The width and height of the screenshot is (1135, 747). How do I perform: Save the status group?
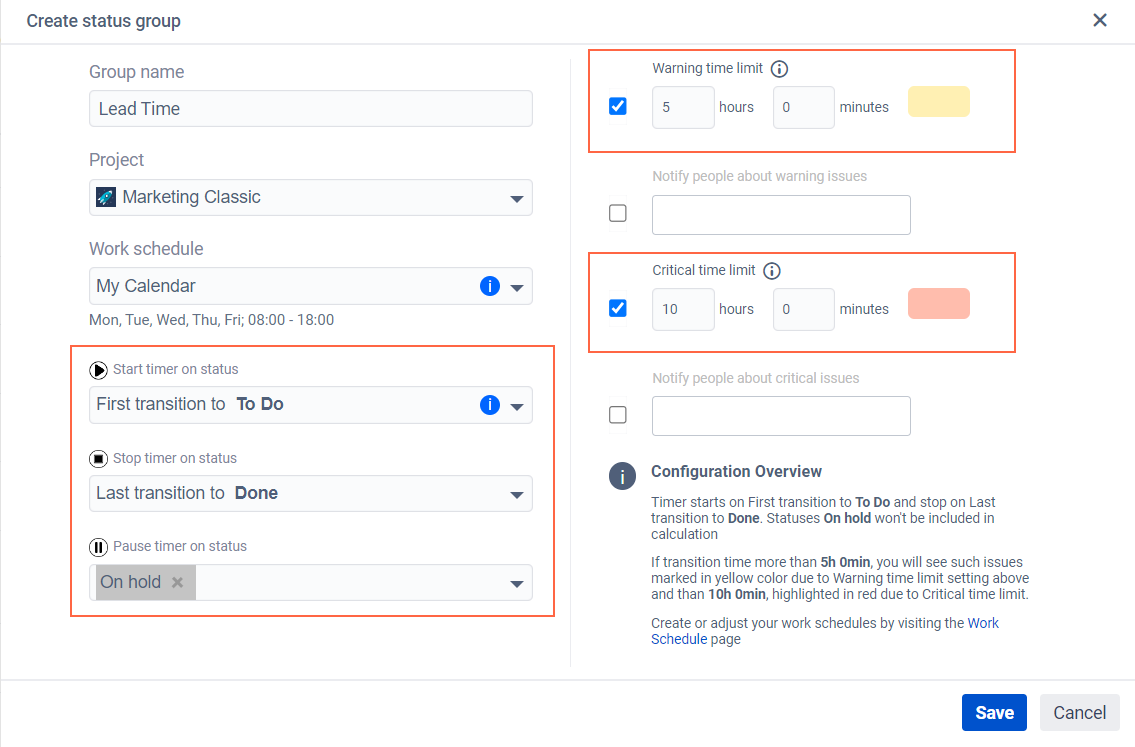(x=994, y=713)
